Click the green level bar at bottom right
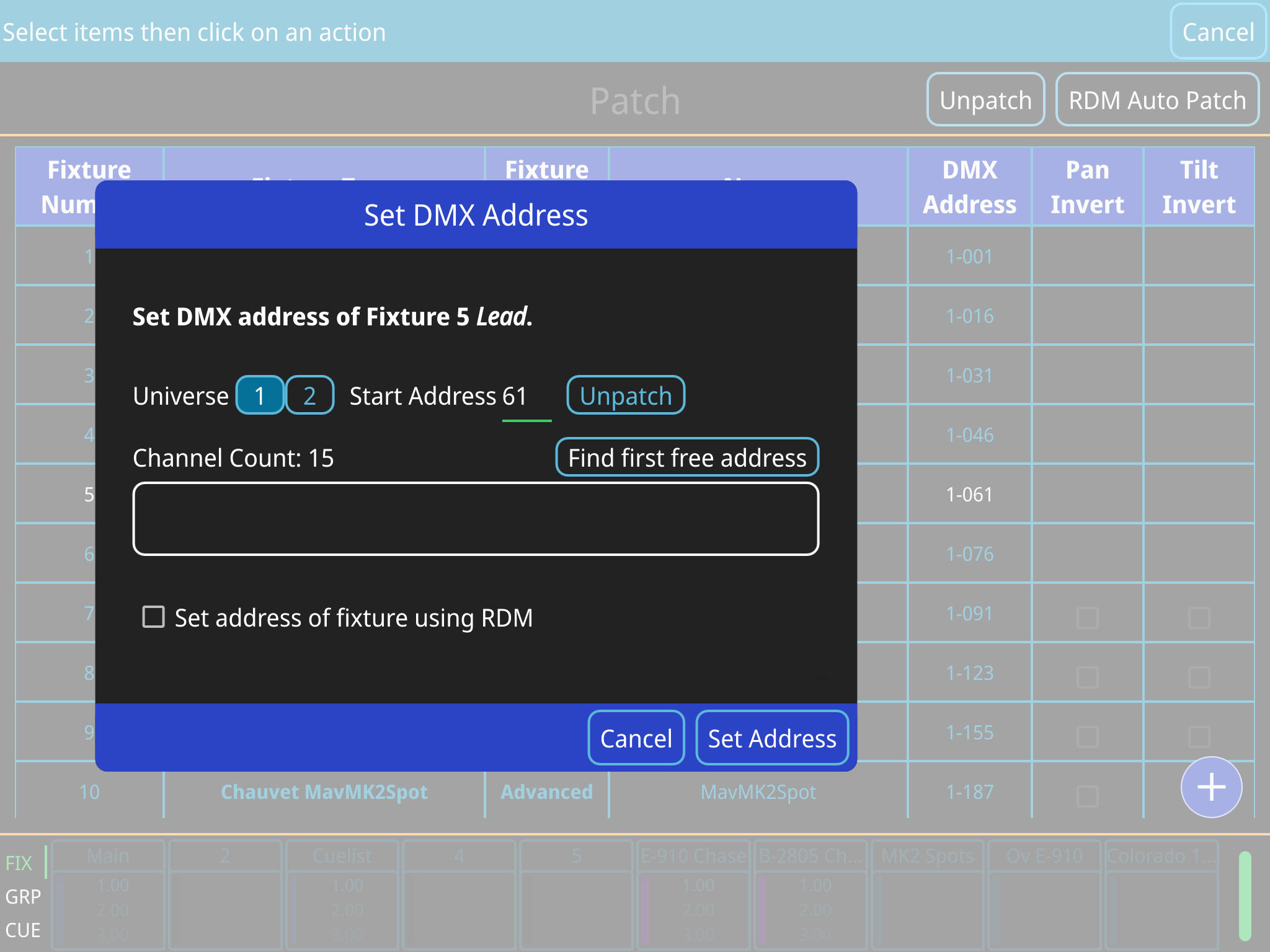This screenshot has height=952, width=1270. (1245, 896)
